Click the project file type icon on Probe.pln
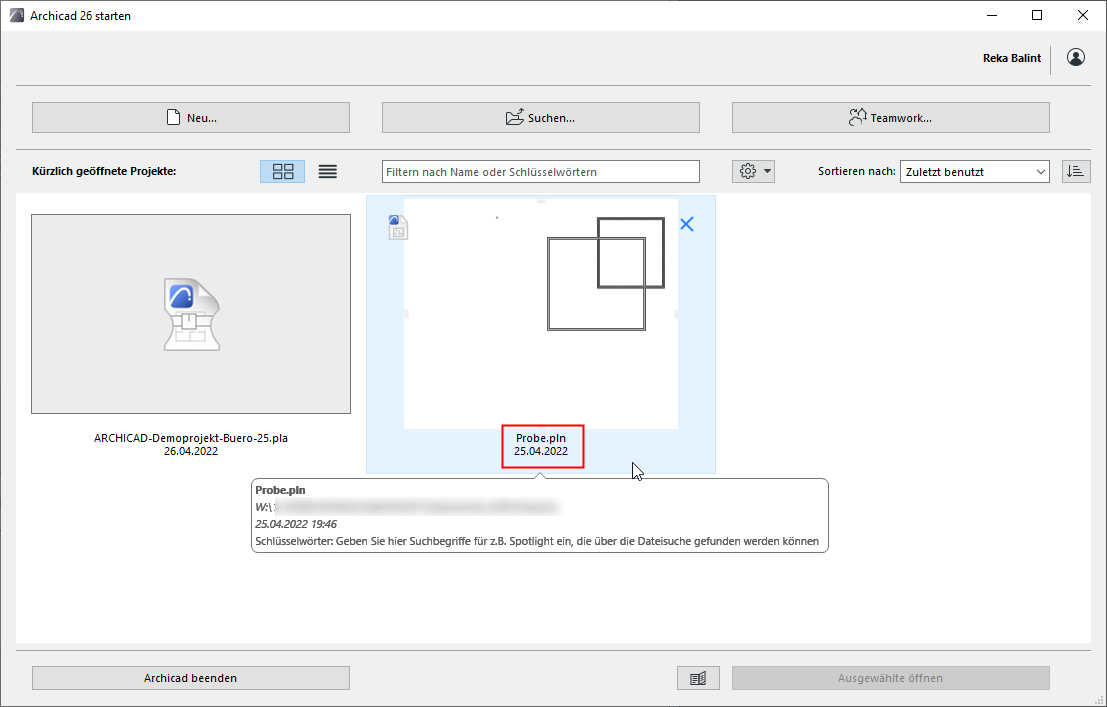Screen dimensions: 1107x707 [398, 227]
